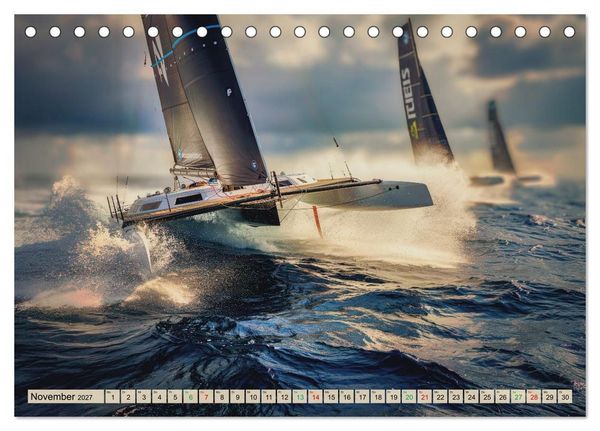Pick date cell 23

(x=456, y=397)
